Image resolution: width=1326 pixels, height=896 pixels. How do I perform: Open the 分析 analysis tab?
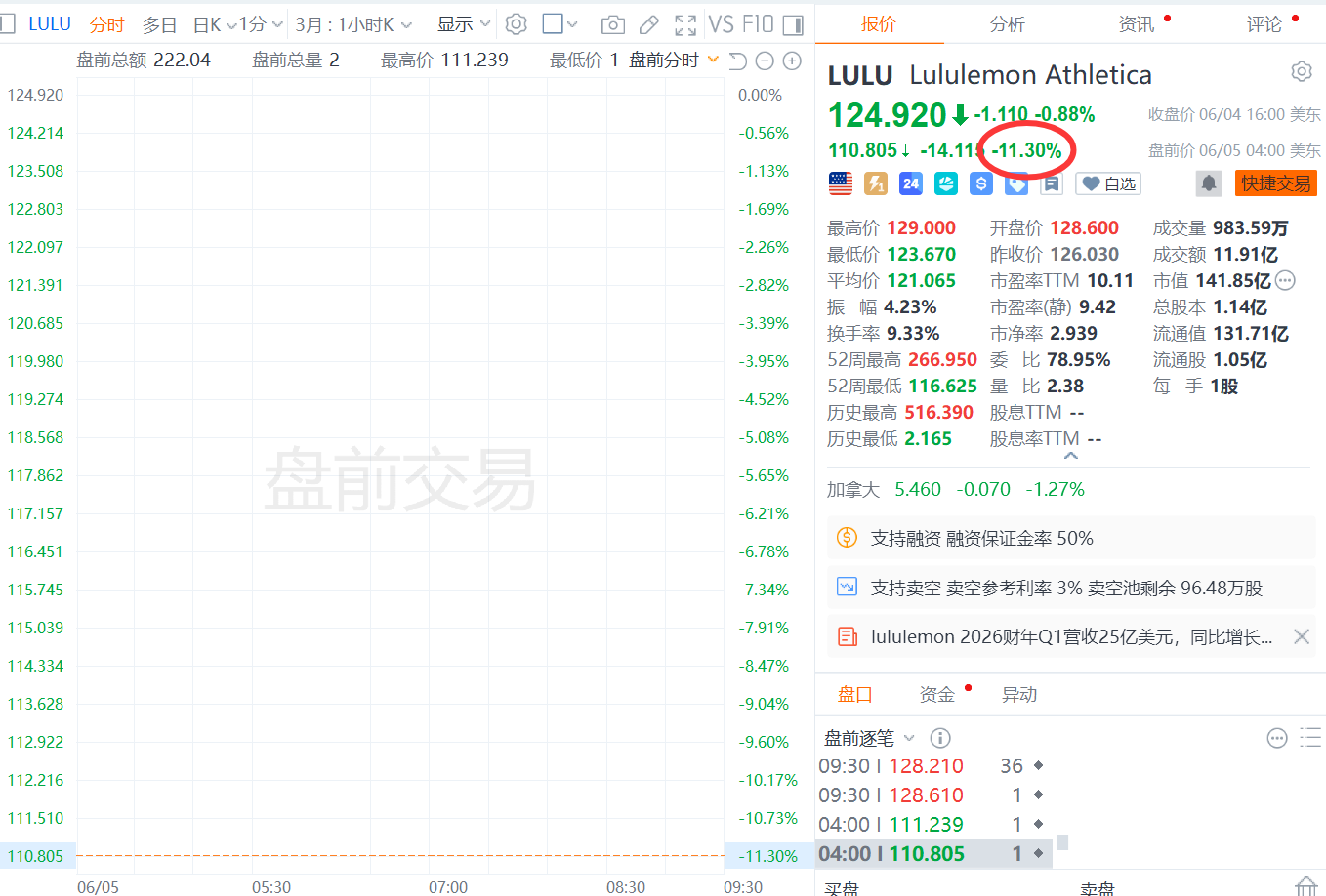click(x=1008, y=23)
